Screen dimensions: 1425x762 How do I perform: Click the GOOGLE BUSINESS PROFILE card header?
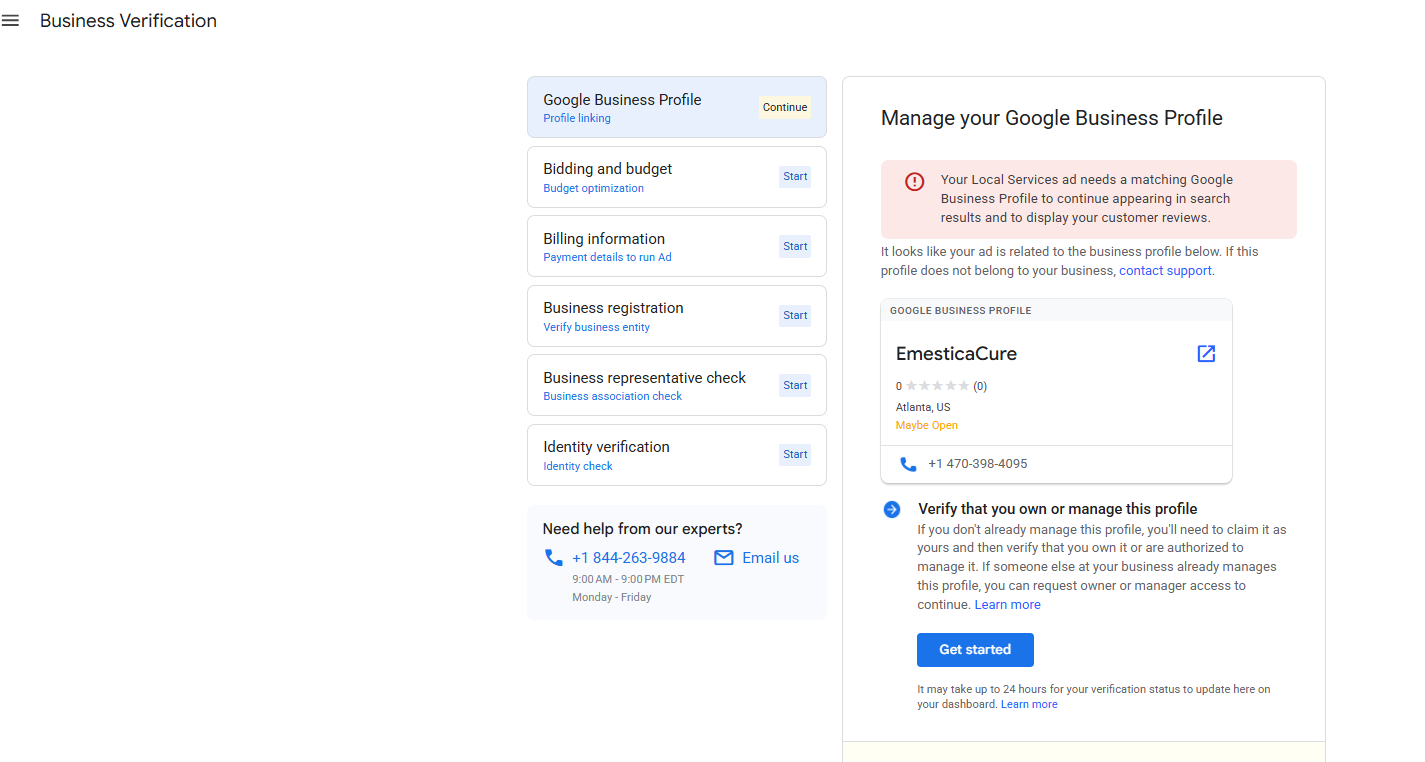point(961,311)
